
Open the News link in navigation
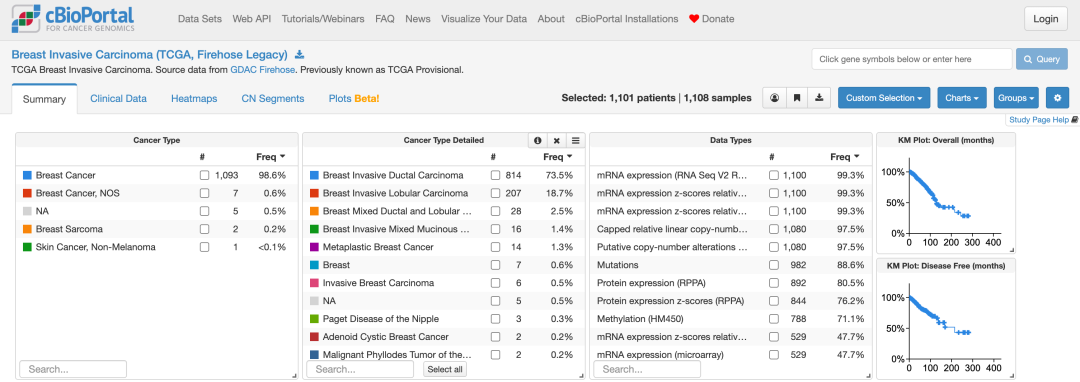coord(418,19)
